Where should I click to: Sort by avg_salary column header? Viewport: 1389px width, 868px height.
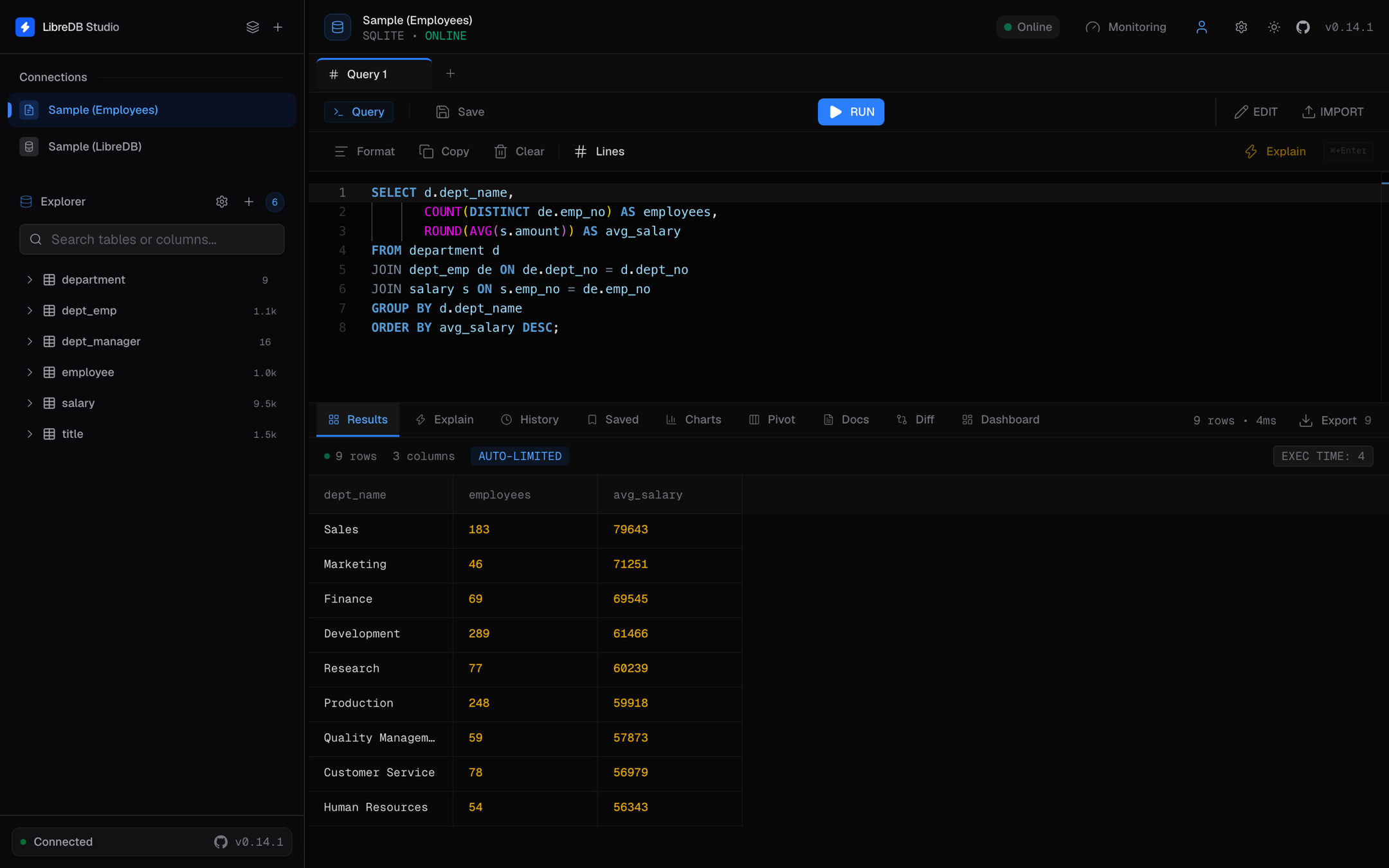click(670, 494)
